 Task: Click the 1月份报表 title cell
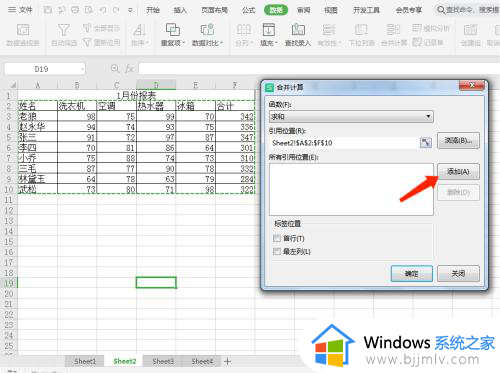(x=136, y=96)
